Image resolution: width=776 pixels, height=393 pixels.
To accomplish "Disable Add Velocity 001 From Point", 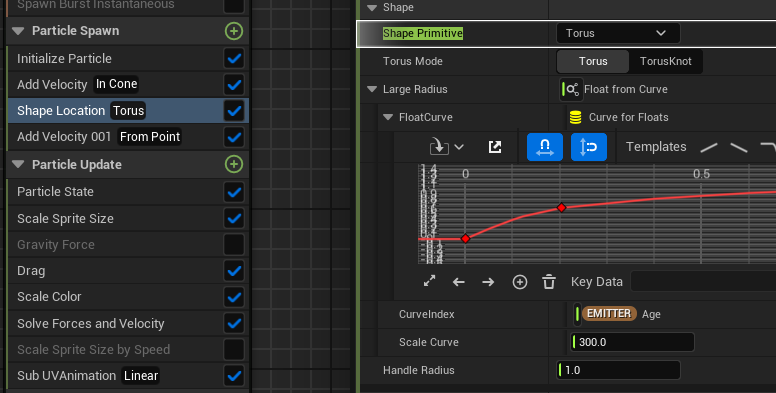I will (x=234, y=137).
